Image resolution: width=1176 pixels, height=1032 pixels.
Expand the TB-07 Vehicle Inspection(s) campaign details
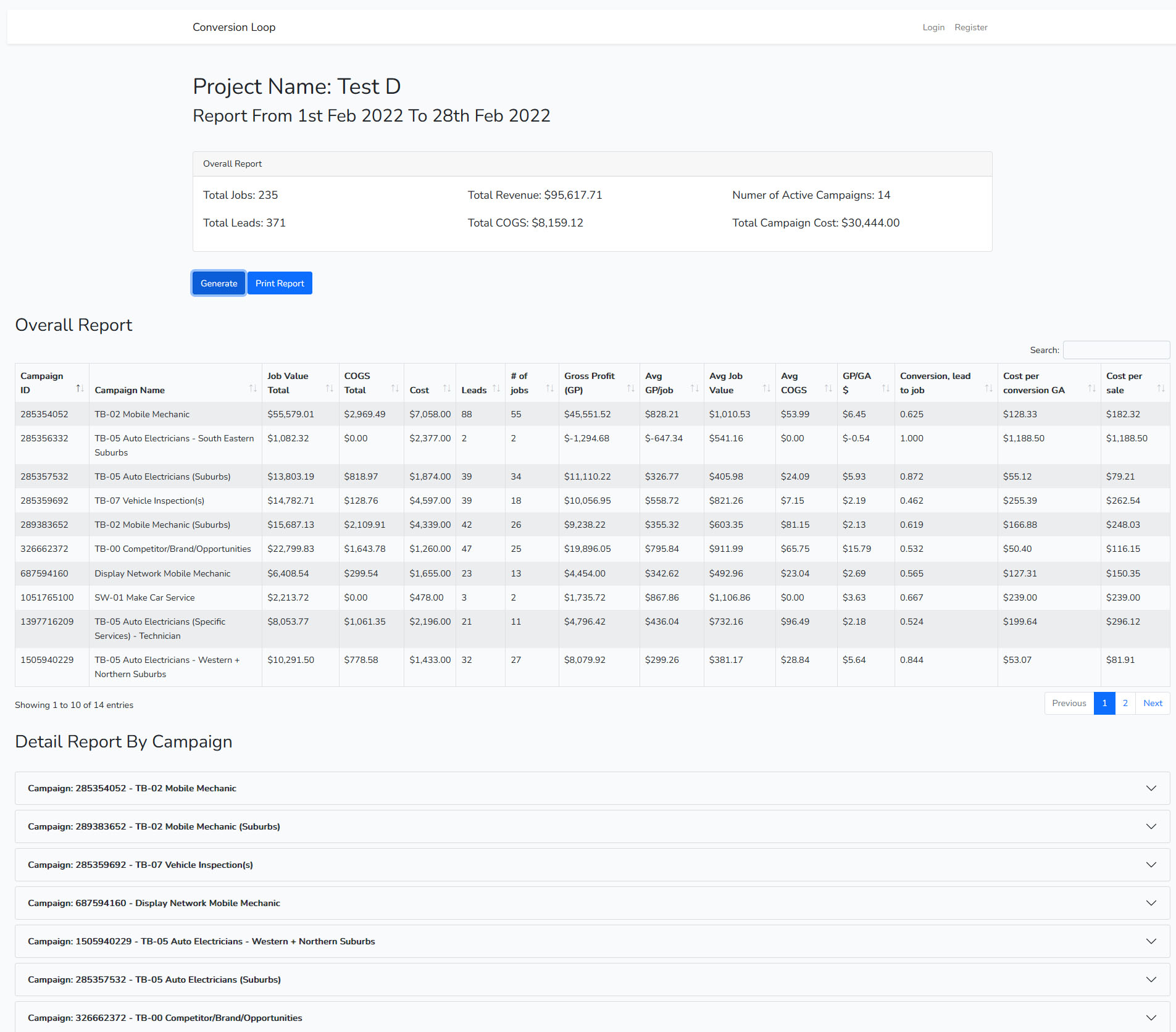592,865
